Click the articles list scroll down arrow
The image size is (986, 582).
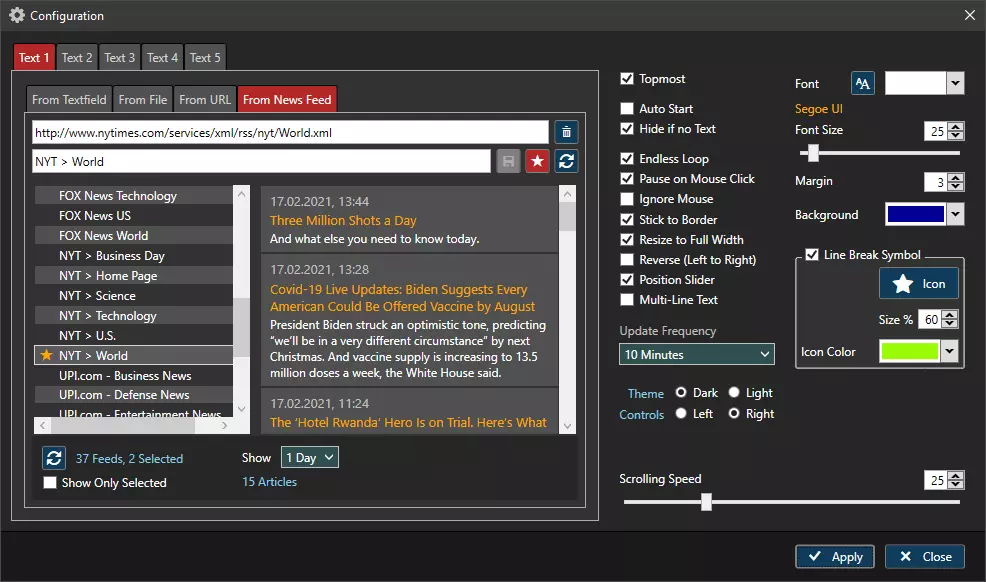tap(567, 426)
